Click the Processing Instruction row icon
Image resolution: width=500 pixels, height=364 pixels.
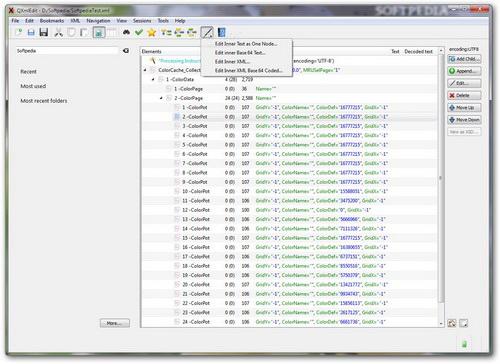153,61
